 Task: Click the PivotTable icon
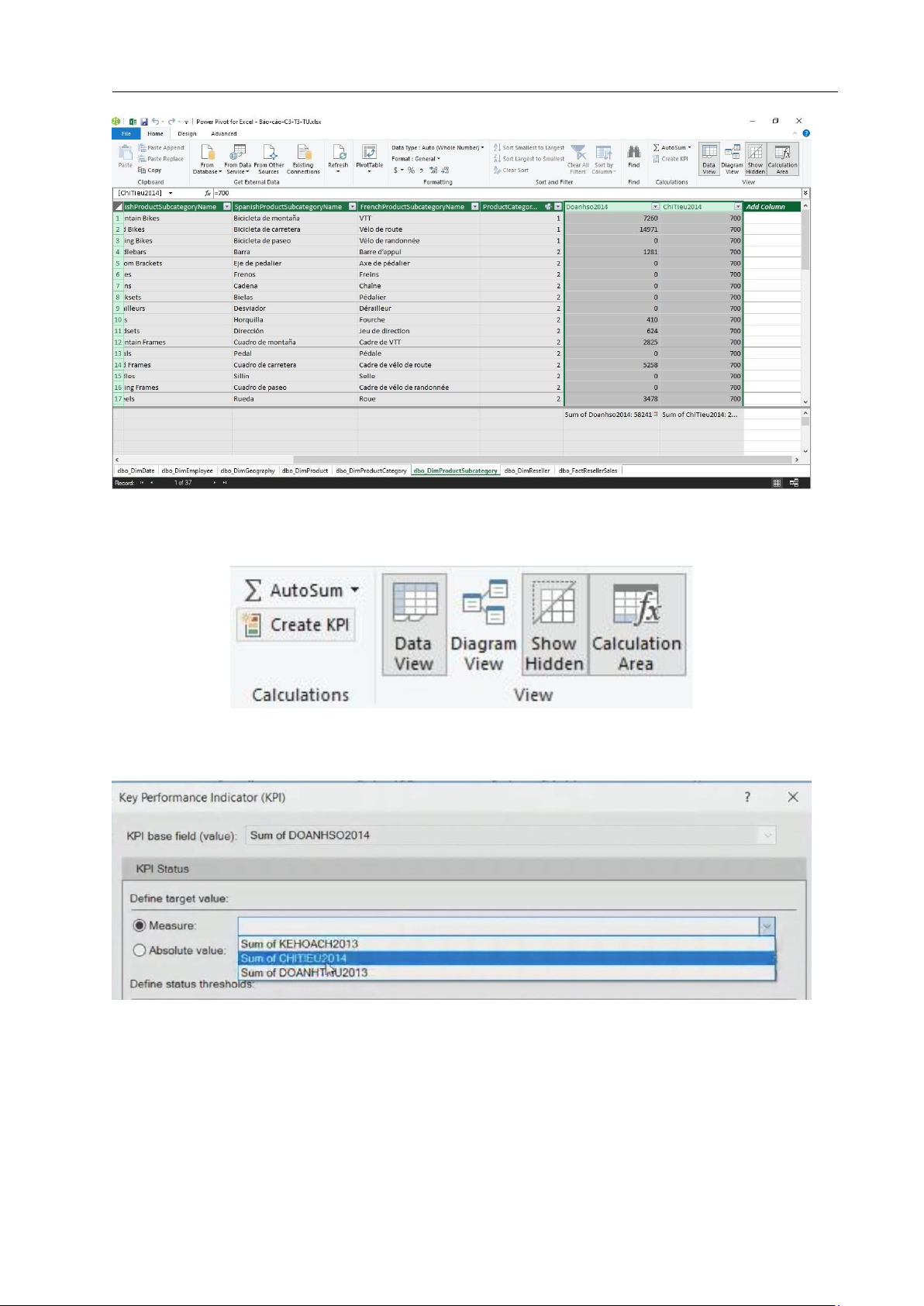[370, 153]
